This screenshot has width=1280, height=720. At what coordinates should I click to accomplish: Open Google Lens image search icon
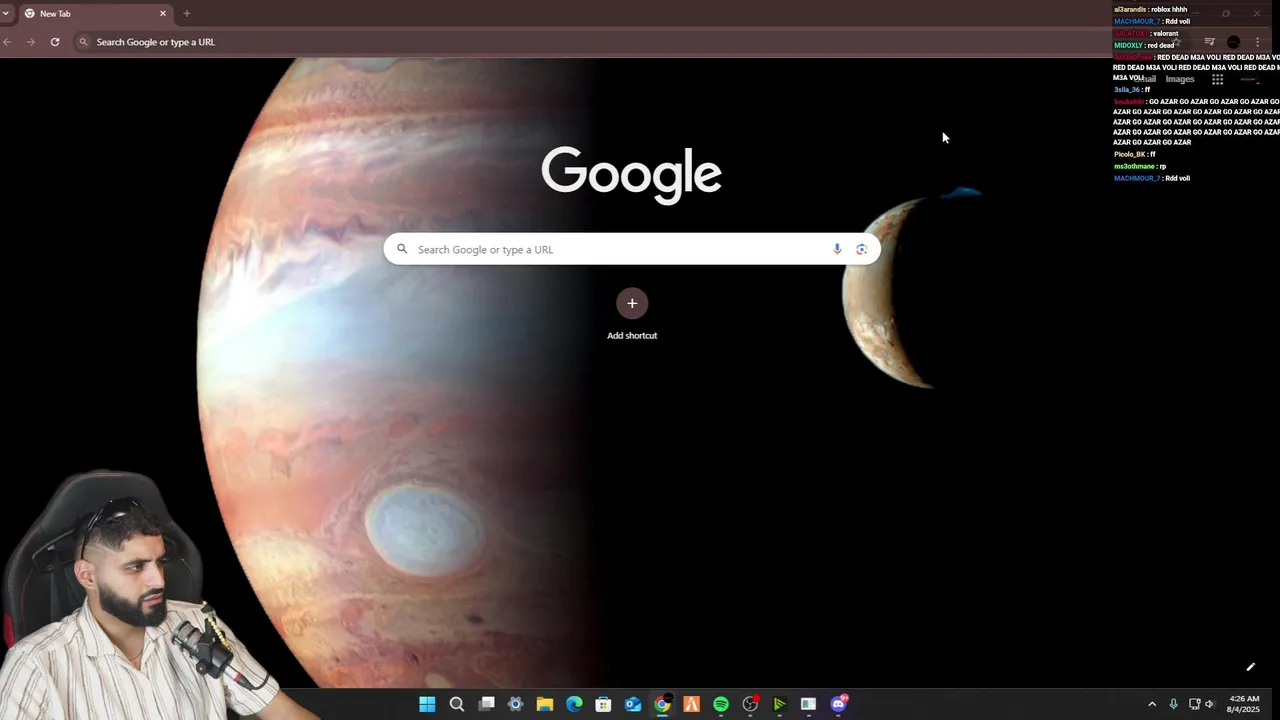point(861,249)
